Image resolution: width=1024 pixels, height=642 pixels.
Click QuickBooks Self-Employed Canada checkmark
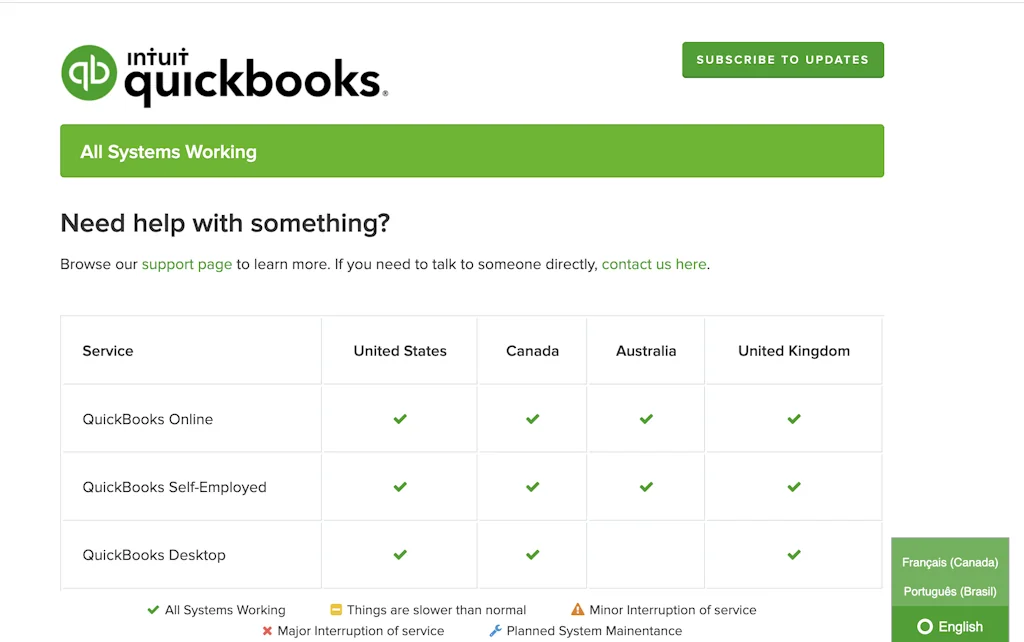[532, 487]
